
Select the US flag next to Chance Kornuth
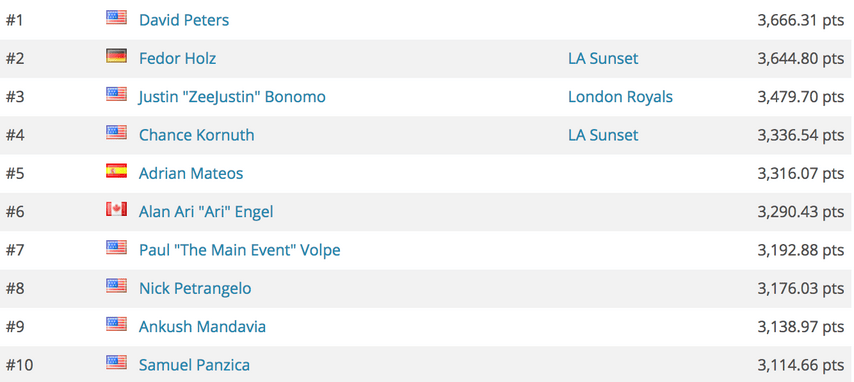[x=116, y=132]
